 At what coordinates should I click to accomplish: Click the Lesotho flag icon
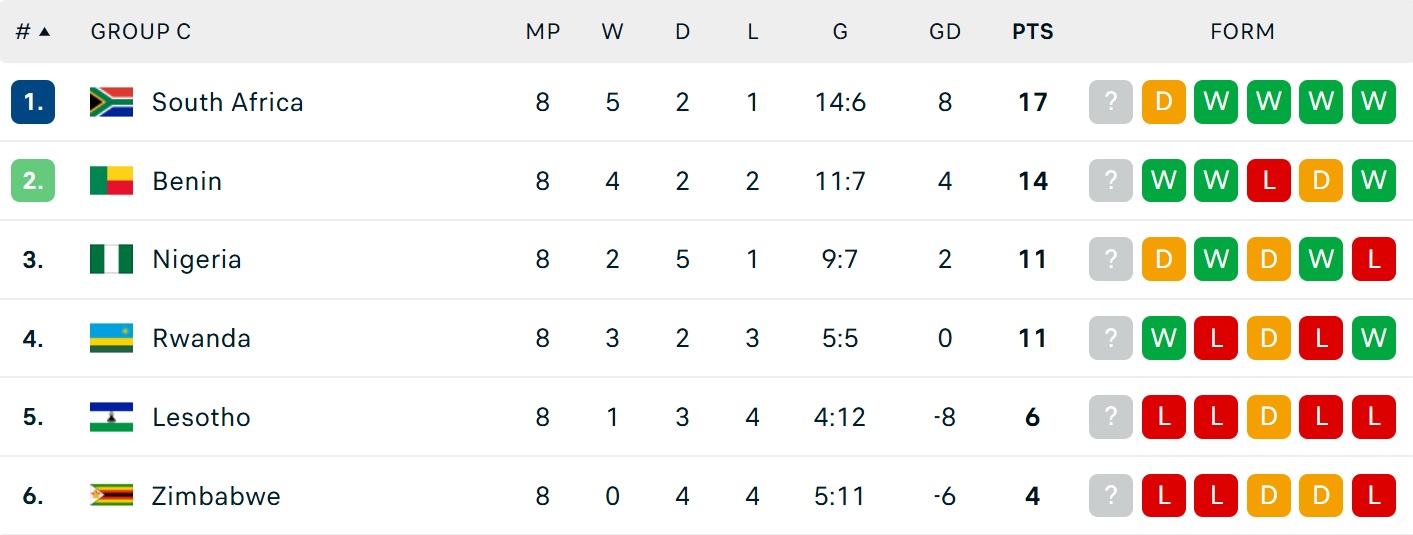[111, 417]
